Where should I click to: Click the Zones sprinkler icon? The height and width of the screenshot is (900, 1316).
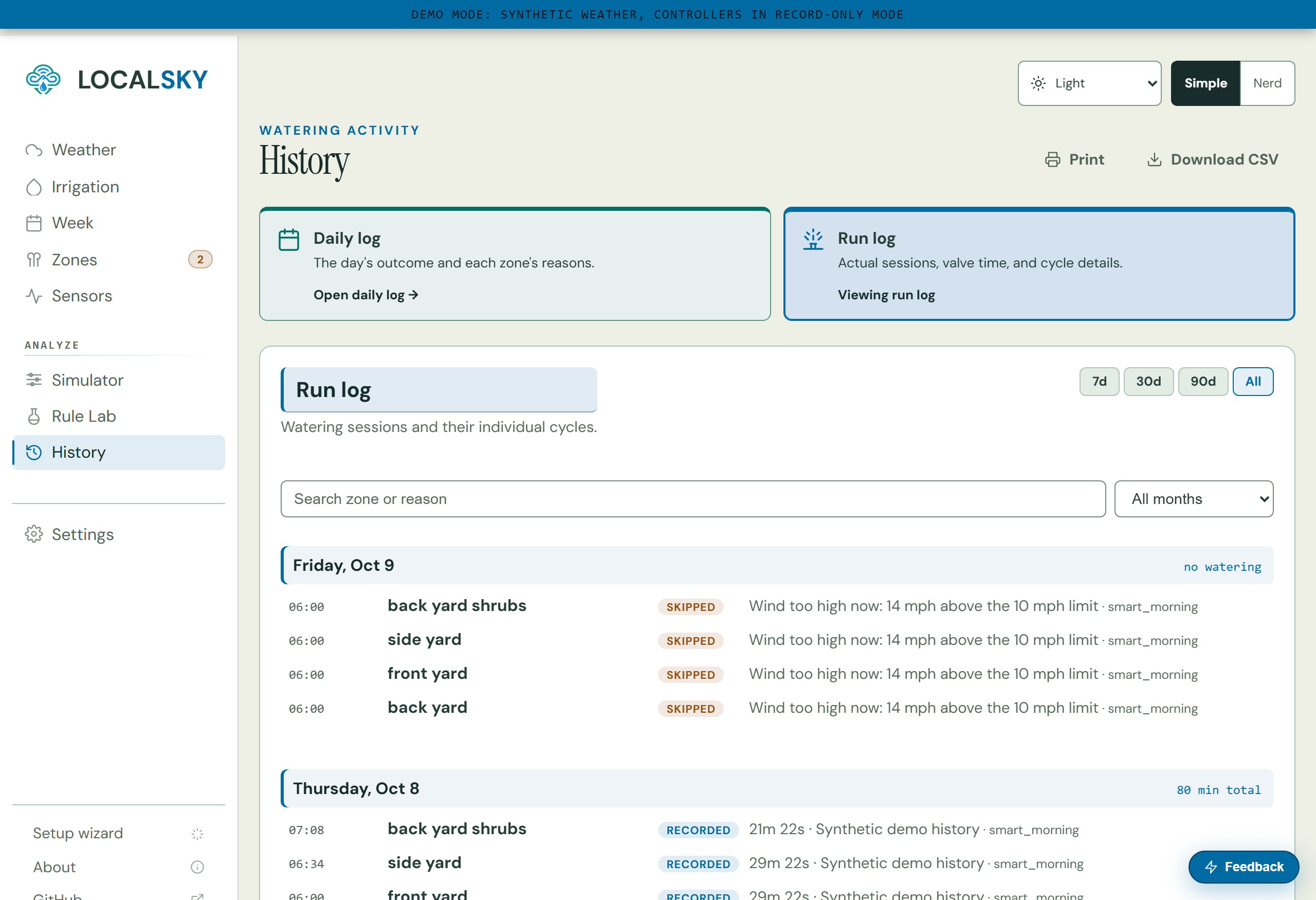[x=34, y=260]
